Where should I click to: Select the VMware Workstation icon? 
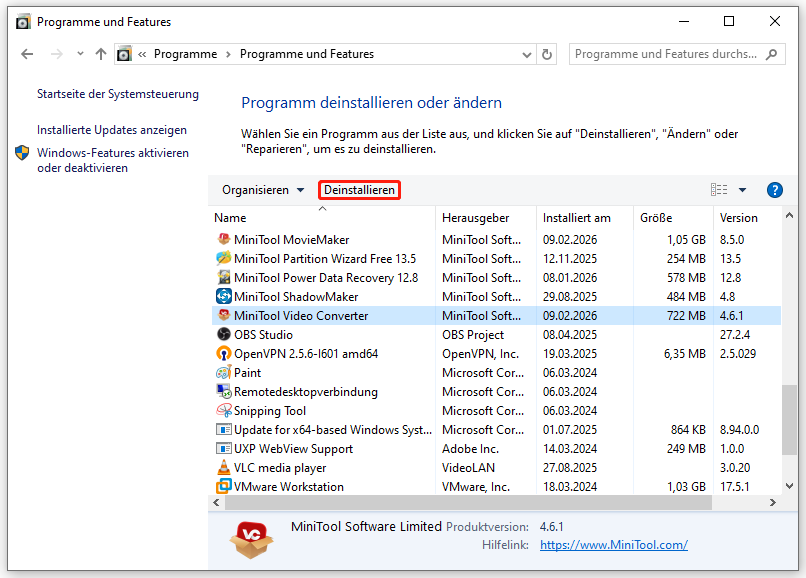pyautogui.click(x=224, y=487)
